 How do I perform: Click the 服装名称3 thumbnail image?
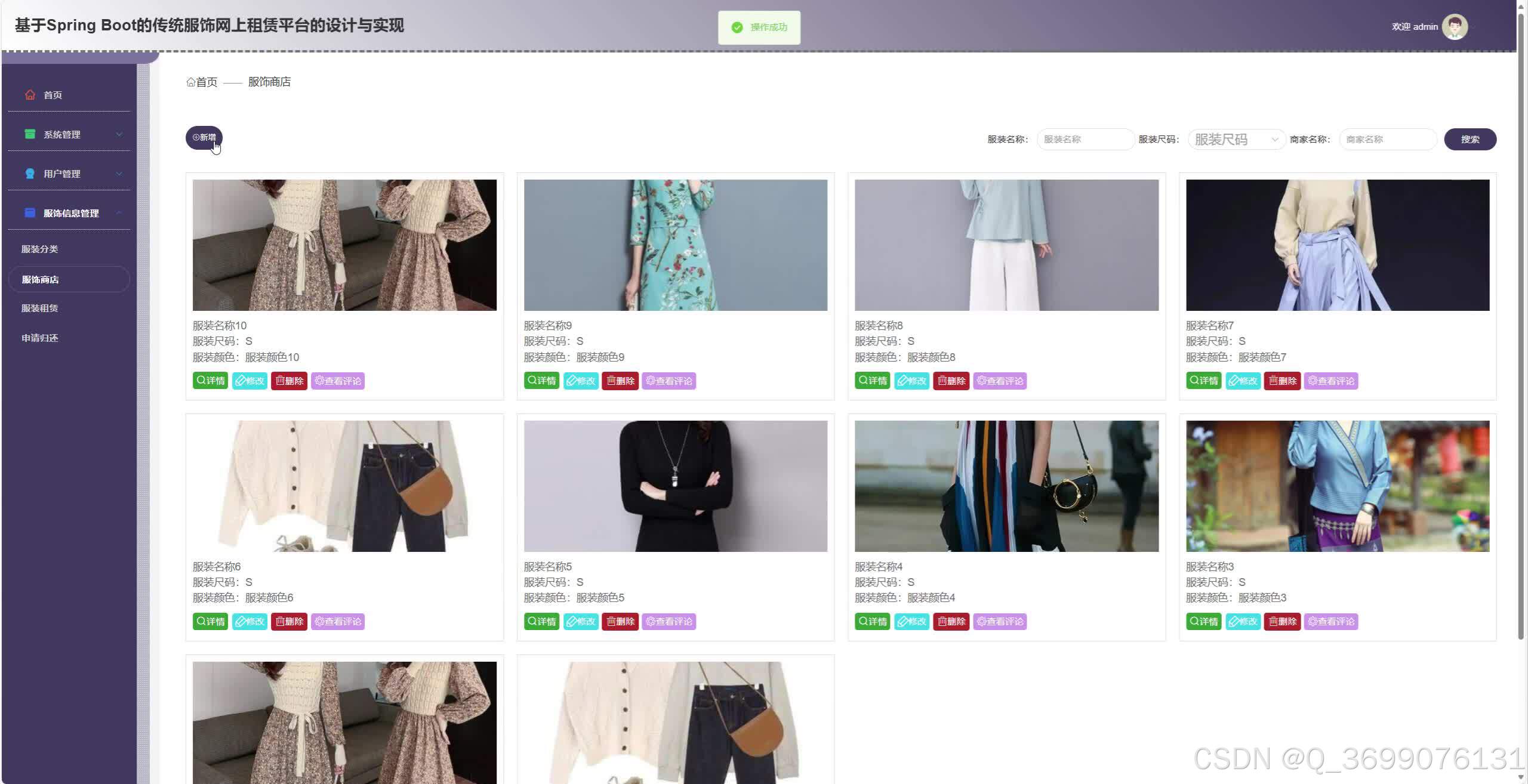point(1338,486)
